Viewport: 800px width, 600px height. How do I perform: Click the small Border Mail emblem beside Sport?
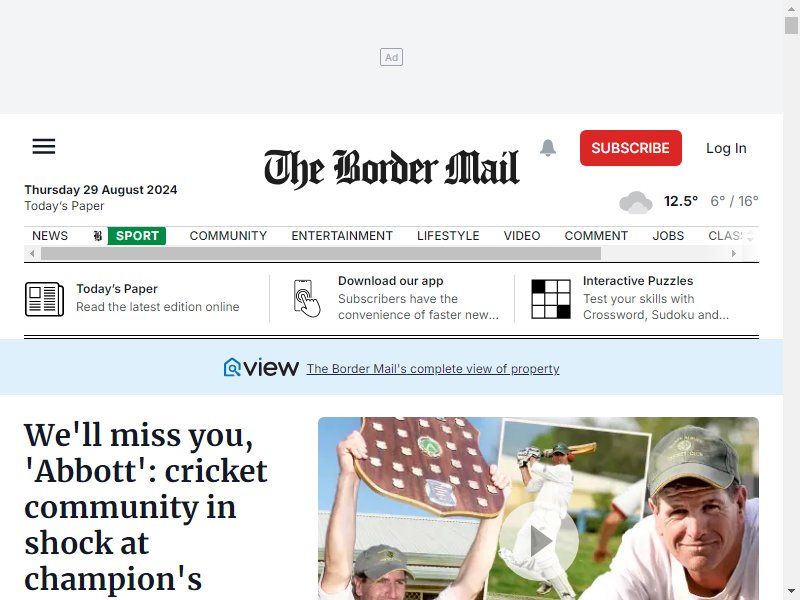pos(98,236)
